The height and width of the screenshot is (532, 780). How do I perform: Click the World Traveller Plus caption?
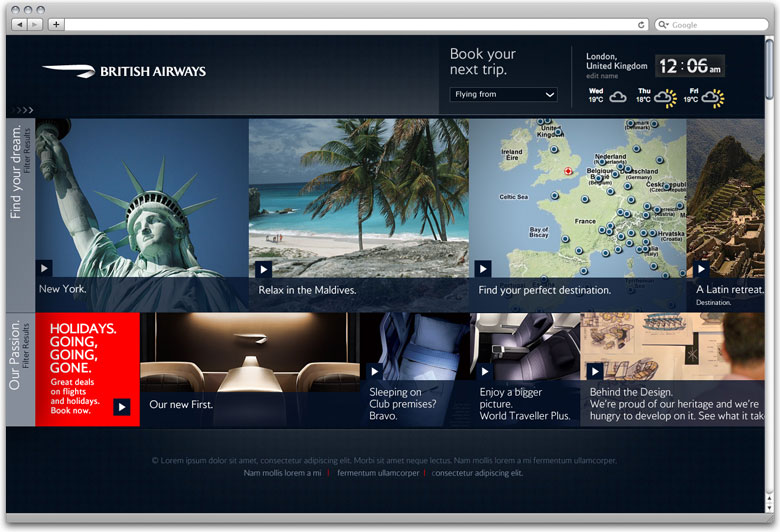coord(525,416)
